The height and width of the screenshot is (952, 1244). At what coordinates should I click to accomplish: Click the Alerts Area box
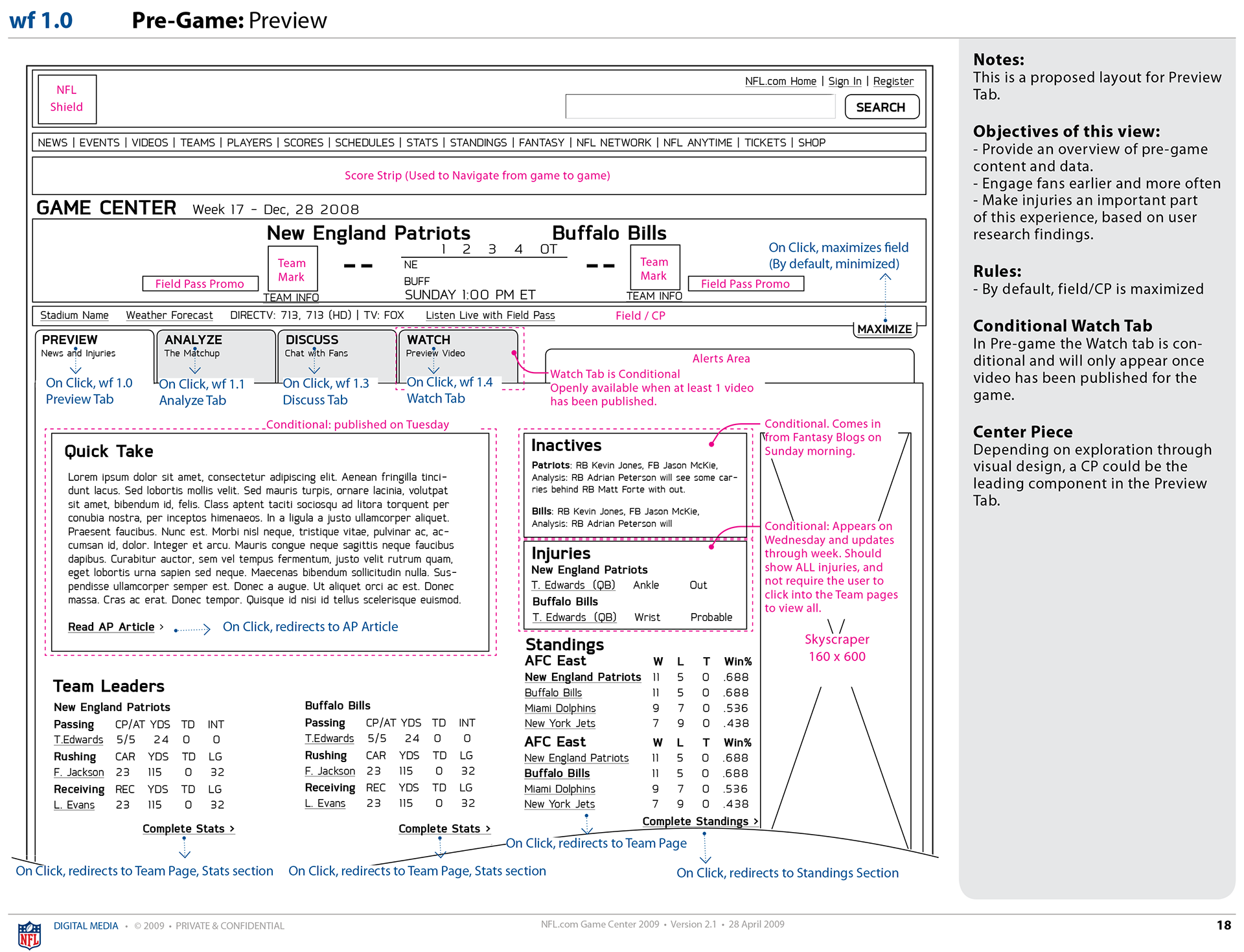pos(730,366)
